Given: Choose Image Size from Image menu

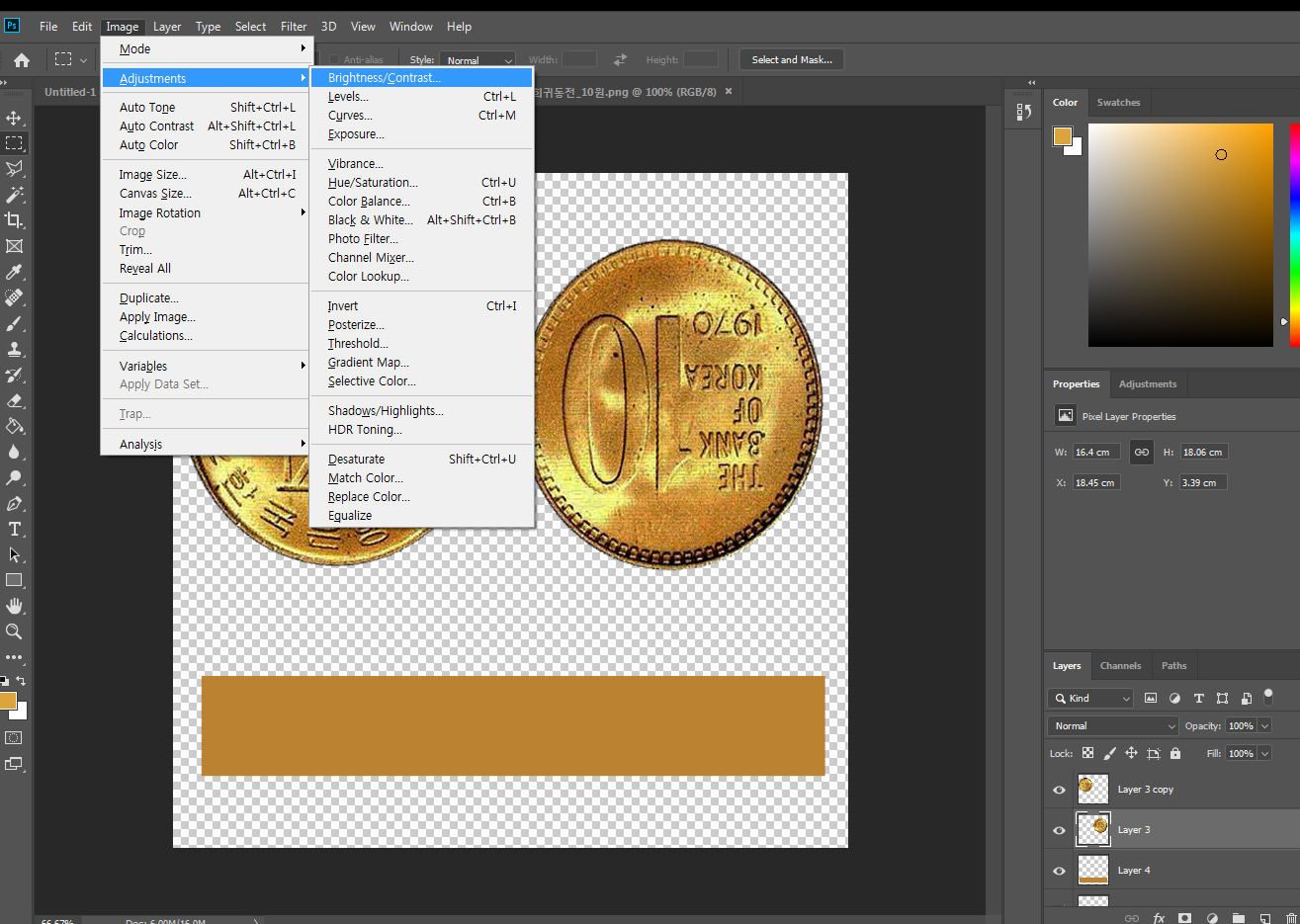Looking at the screenshot, I should (208, 174).
